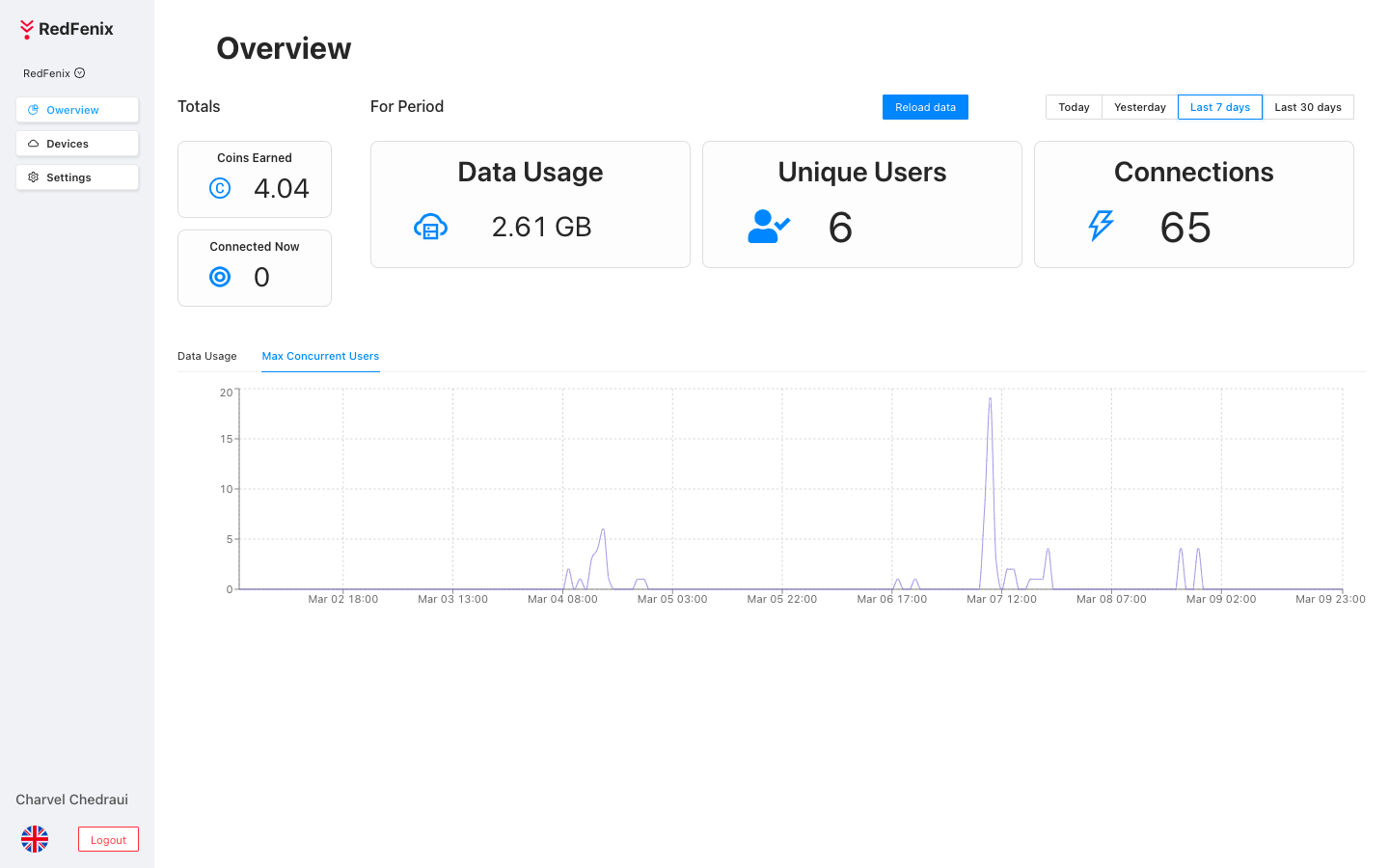Click the Mar 05 22:00 axis label
This screenshot has height=868, width=1389.
(782, 599)
